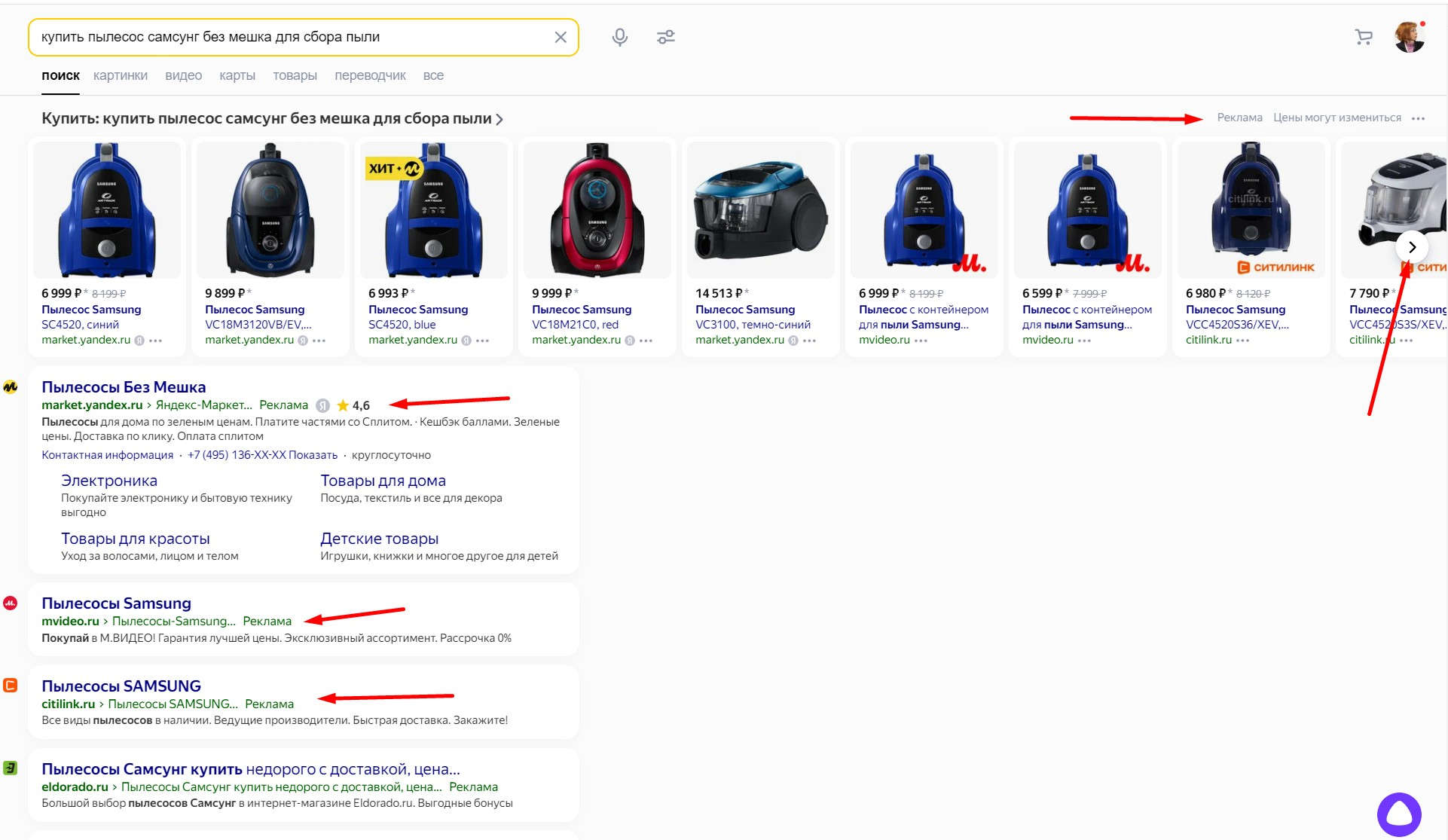This screenshot has width=1448, height=840.
Task: Click the M.Video favicon beside 'Пылесосы Samsung'
Action: click(11, 603)
